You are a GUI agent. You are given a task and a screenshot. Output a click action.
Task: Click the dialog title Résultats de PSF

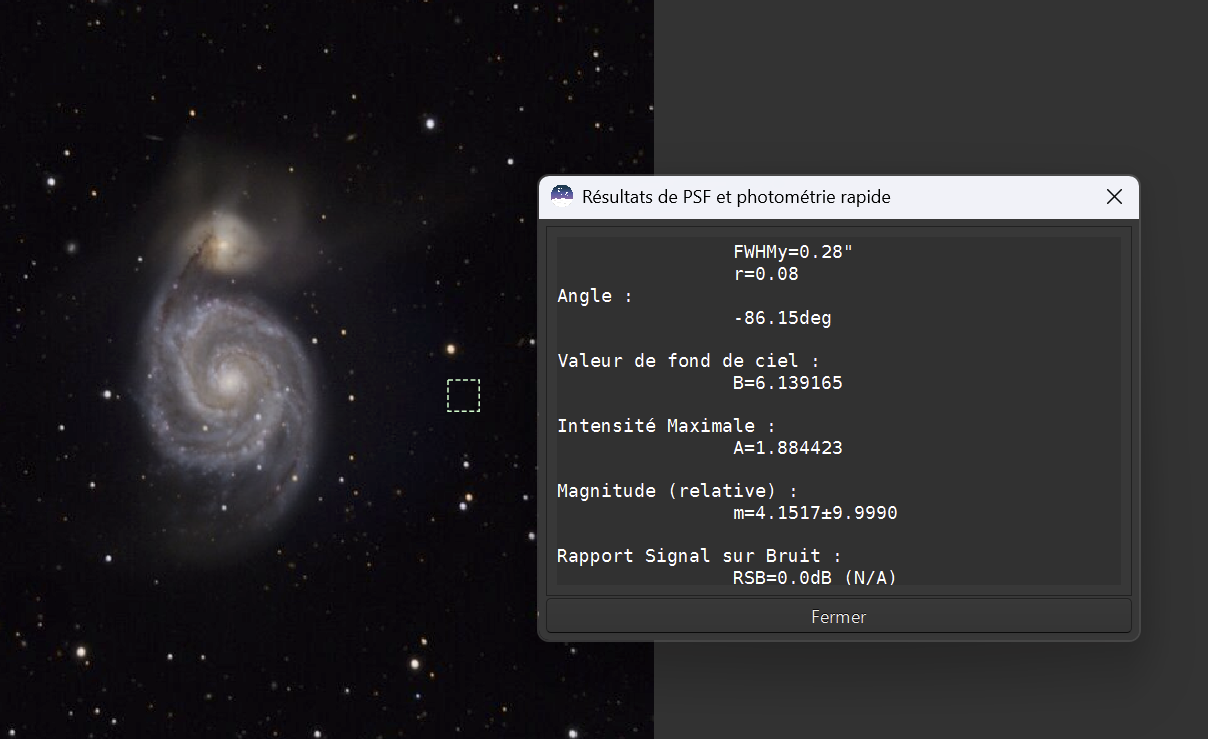click(736, 197)
